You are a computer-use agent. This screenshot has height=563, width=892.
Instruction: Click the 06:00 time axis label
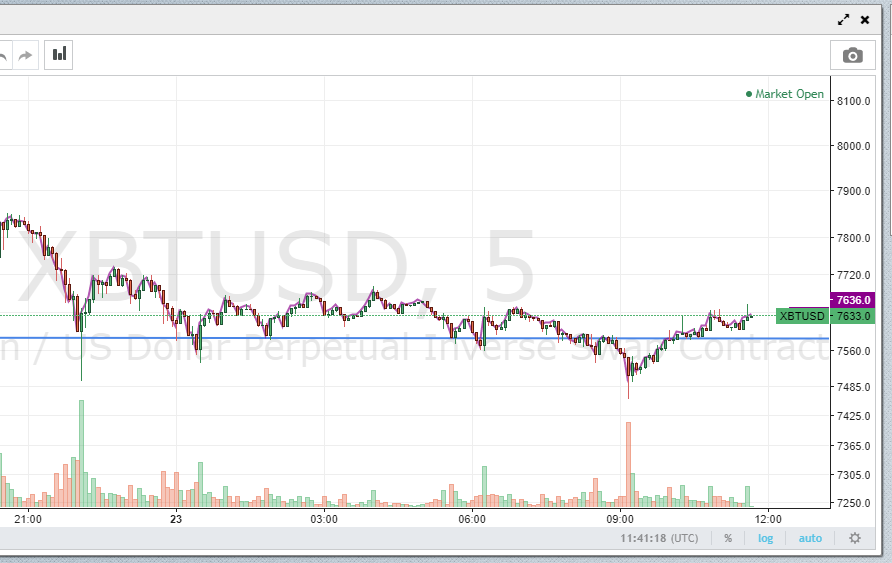(x=472, y=519)
